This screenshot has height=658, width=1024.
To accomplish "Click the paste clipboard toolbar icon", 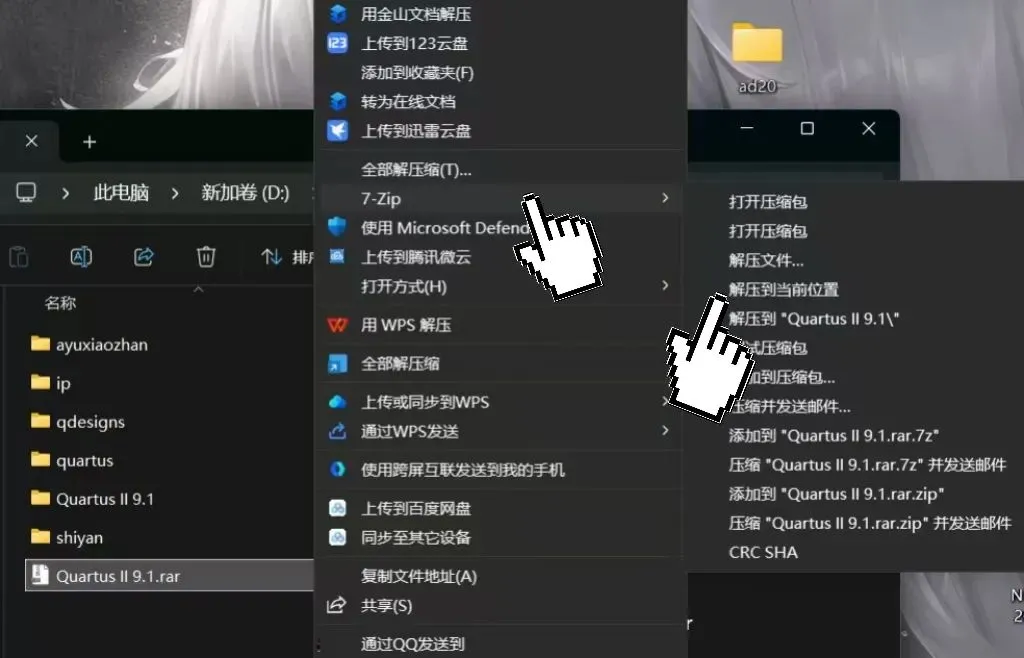I will coord(18,257).
